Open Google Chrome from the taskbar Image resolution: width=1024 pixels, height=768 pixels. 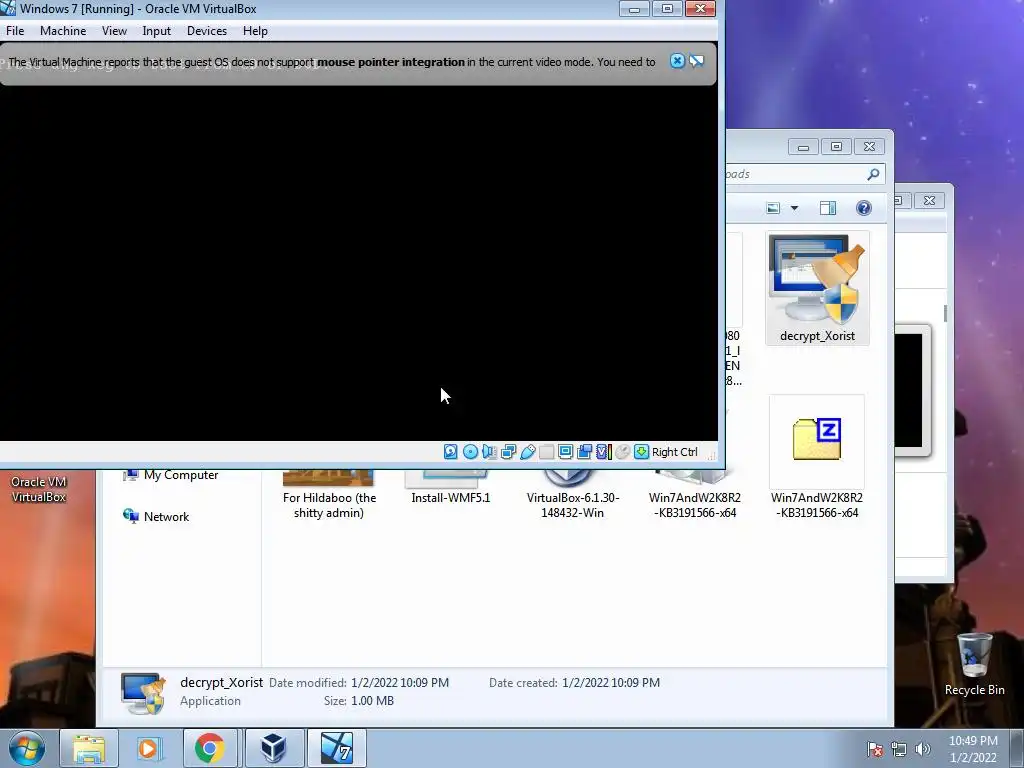click(x=209, y=748)
